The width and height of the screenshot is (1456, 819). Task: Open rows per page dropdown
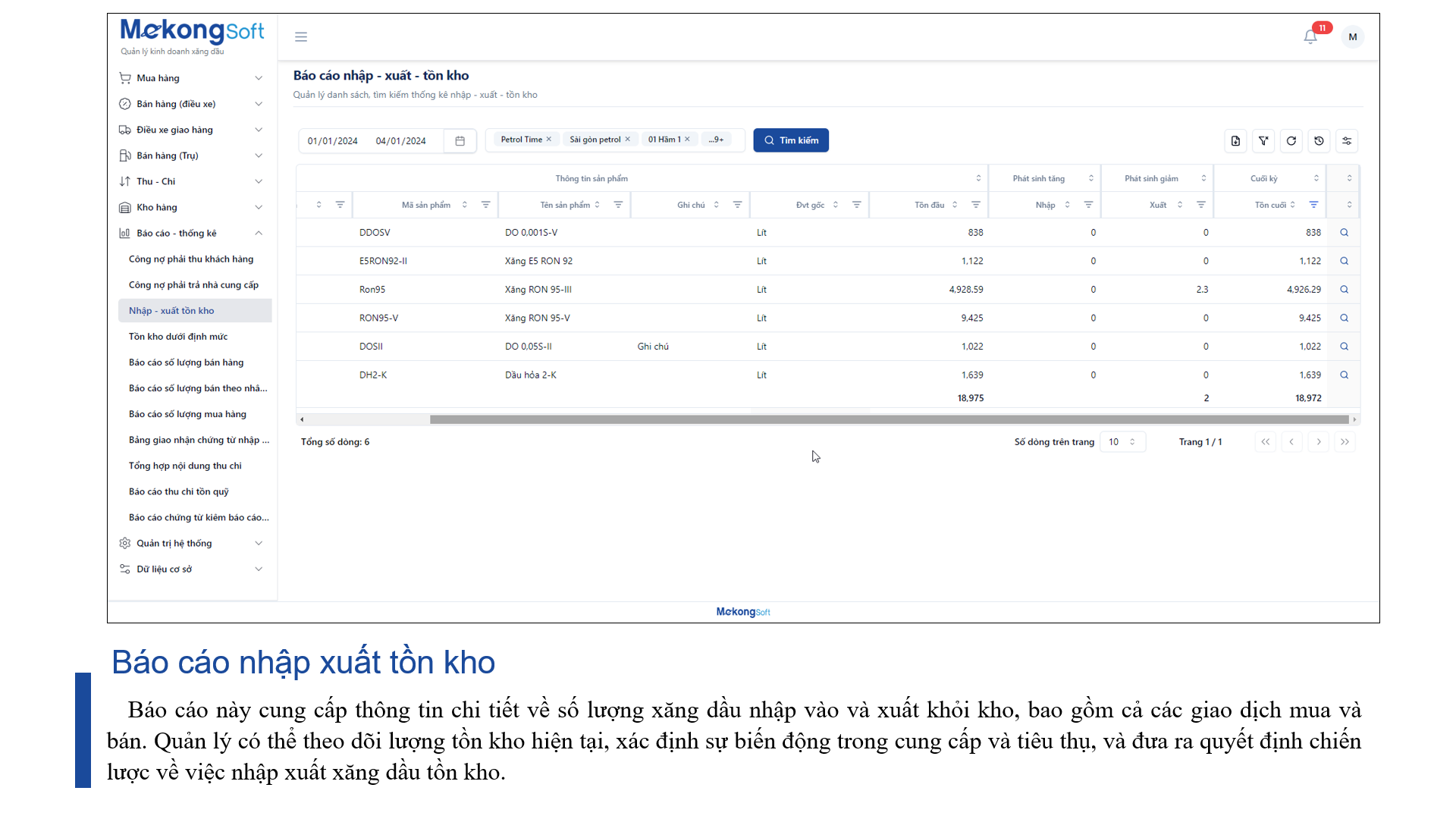point(1122,442)
